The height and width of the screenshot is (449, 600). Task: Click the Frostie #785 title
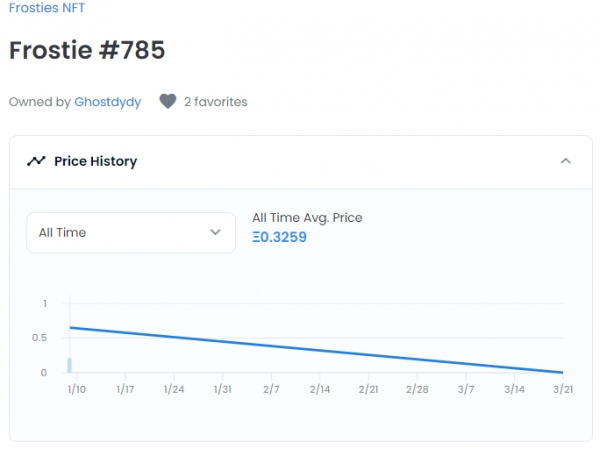[87, 50]
